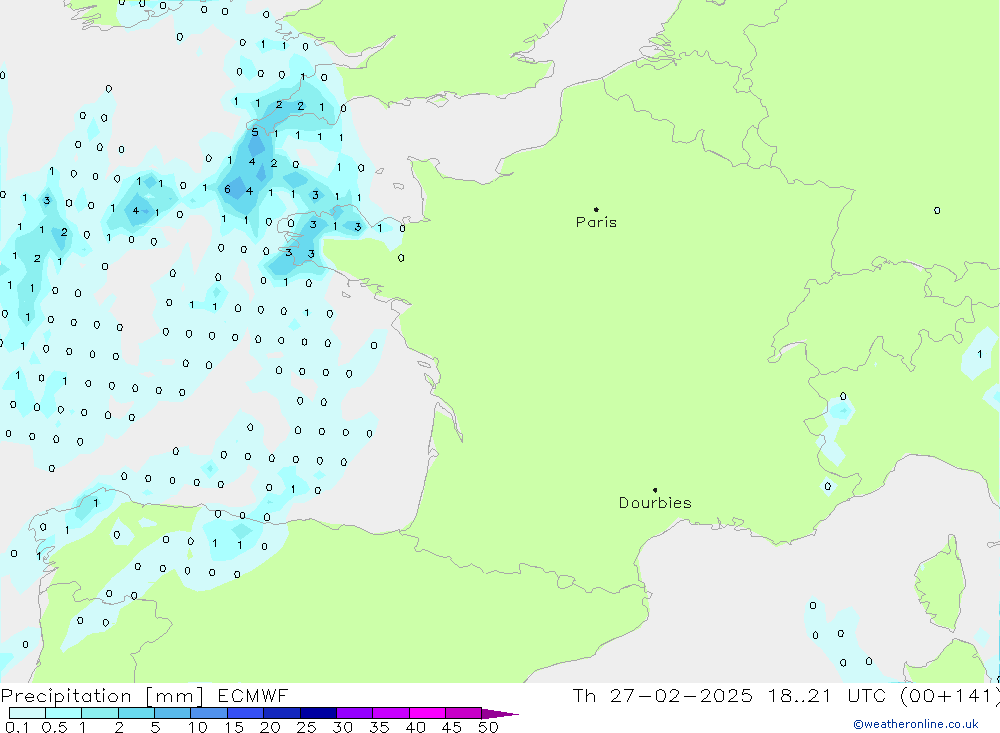
Task: Click the 'ECMWF' model label
Action: click(253, 696)
